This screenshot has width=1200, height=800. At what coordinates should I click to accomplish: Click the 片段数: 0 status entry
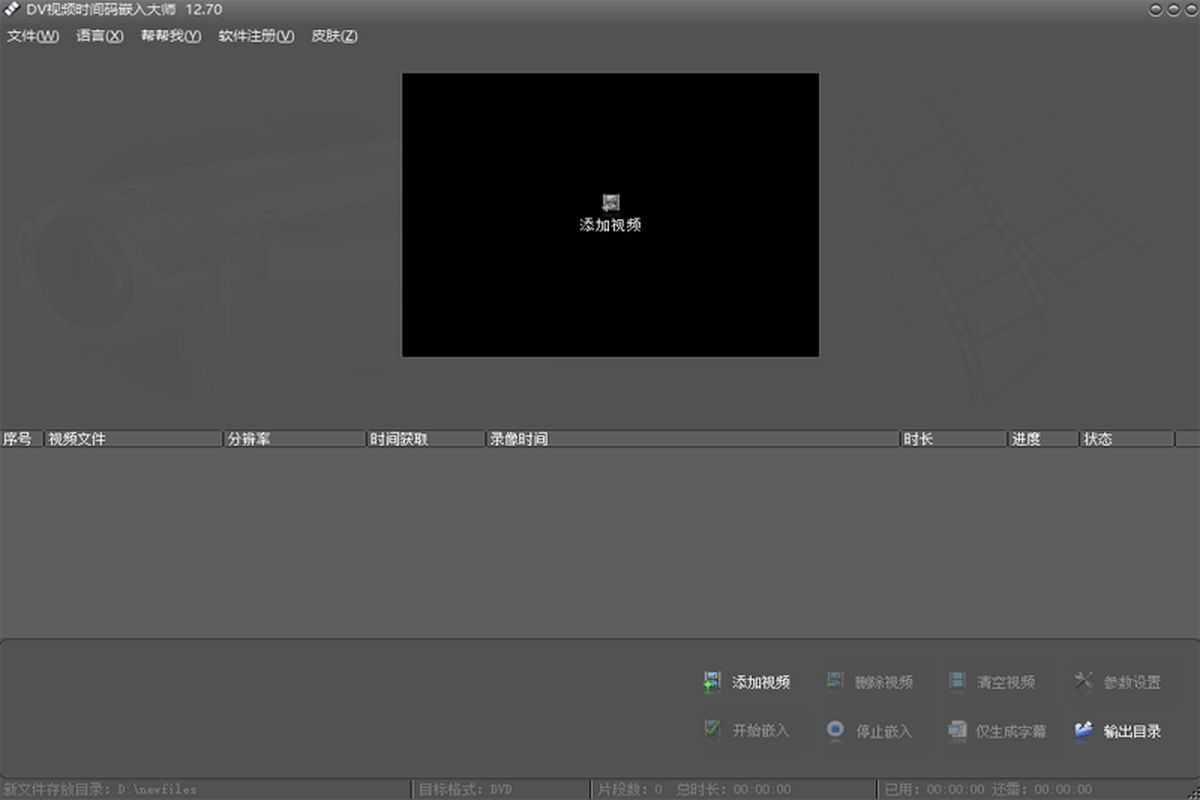click(x=630, y=790)
